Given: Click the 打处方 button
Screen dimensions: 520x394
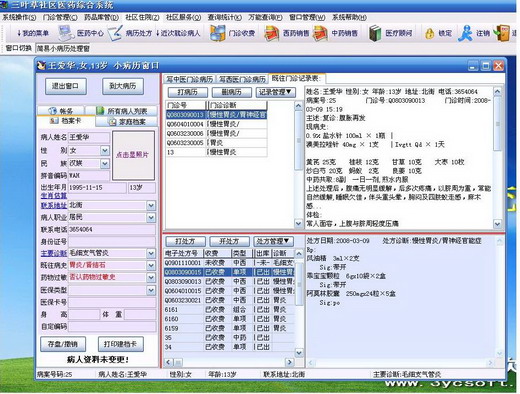Looking at the screenshot, I should tap(185, 241).
